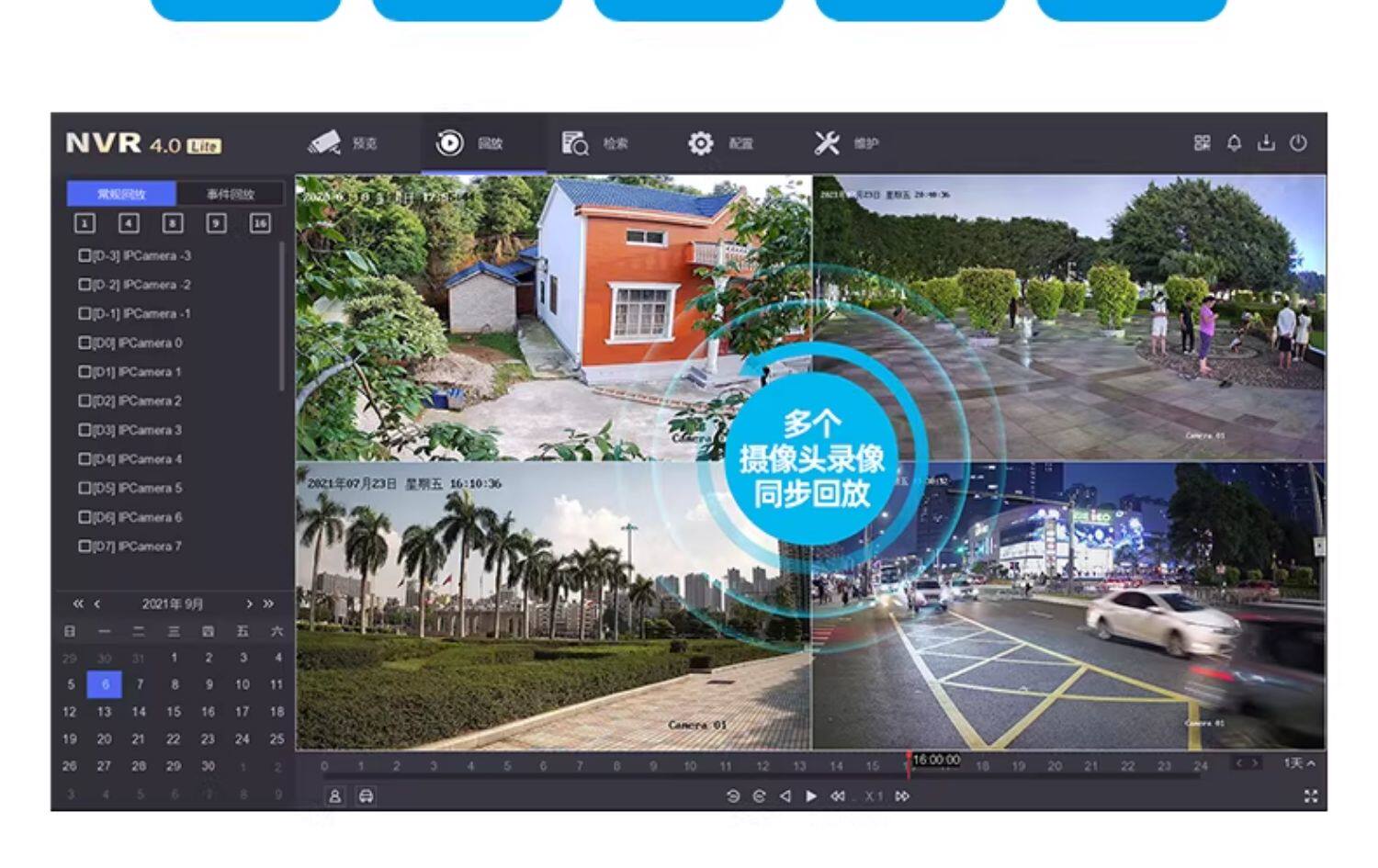This screenshot has width=1378, height=868.
Task: Open the 配置 settings menu
Action: click(720, 143)
